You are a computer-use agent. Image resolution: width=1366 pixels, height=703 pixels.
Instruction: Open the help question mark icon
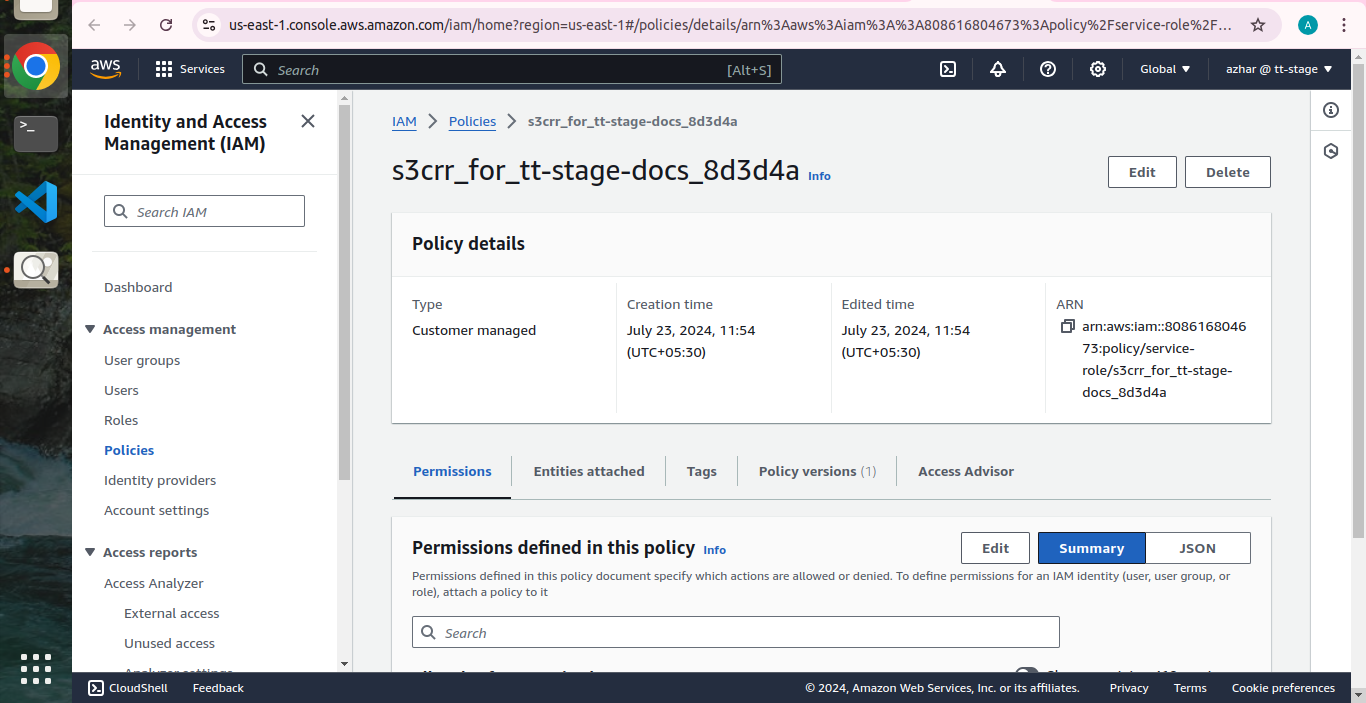(1047, 69)
